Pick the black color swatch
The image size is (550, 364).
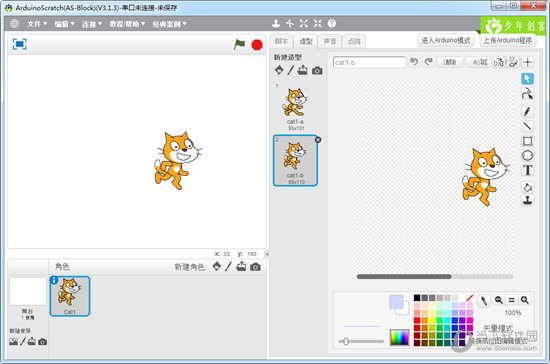(417, 298)
